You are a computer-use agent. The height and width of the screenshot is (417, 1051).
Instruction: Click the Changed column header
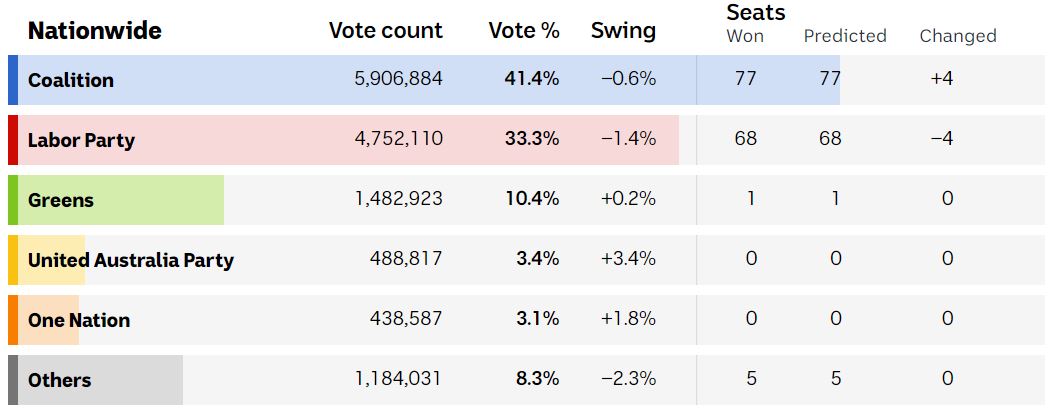(x=958, y=36)
